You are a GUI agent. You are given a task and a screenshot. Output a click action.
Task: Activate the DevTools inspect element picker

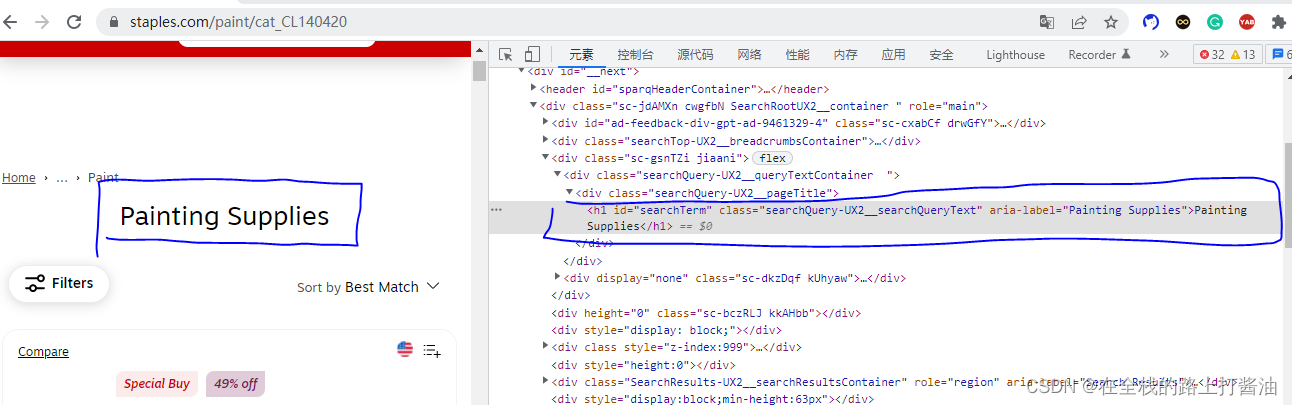tap(506, 54)
